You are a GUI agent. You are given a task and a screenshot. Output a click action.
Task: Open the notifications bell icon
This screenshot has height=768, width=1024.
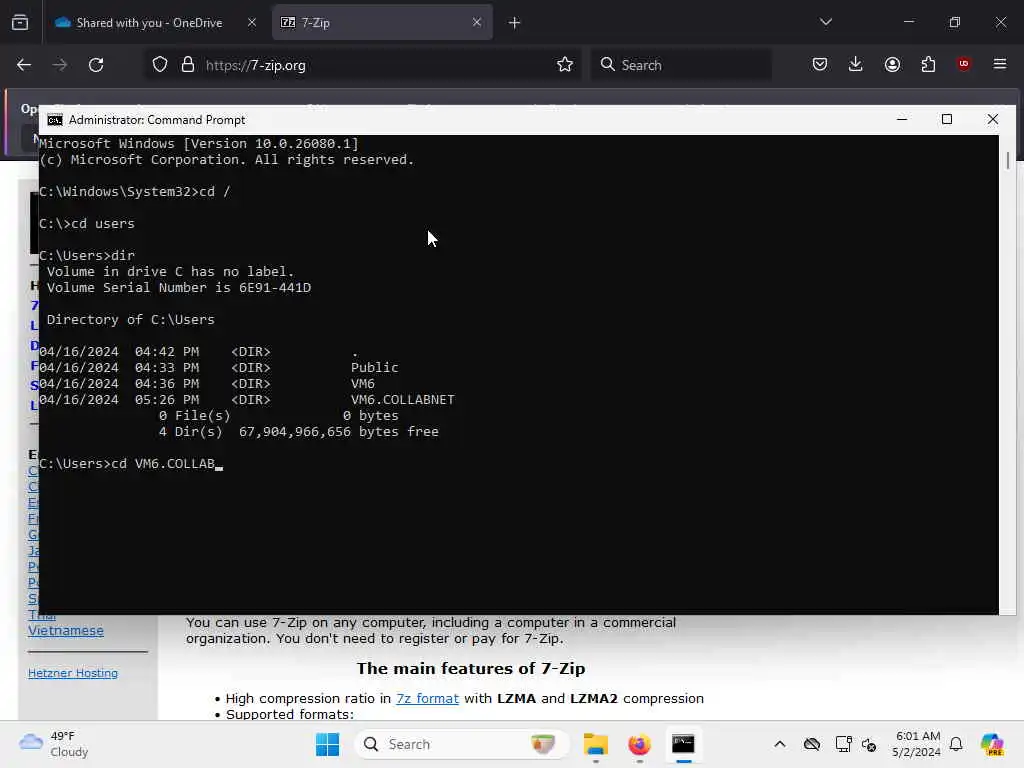(956, 744)
